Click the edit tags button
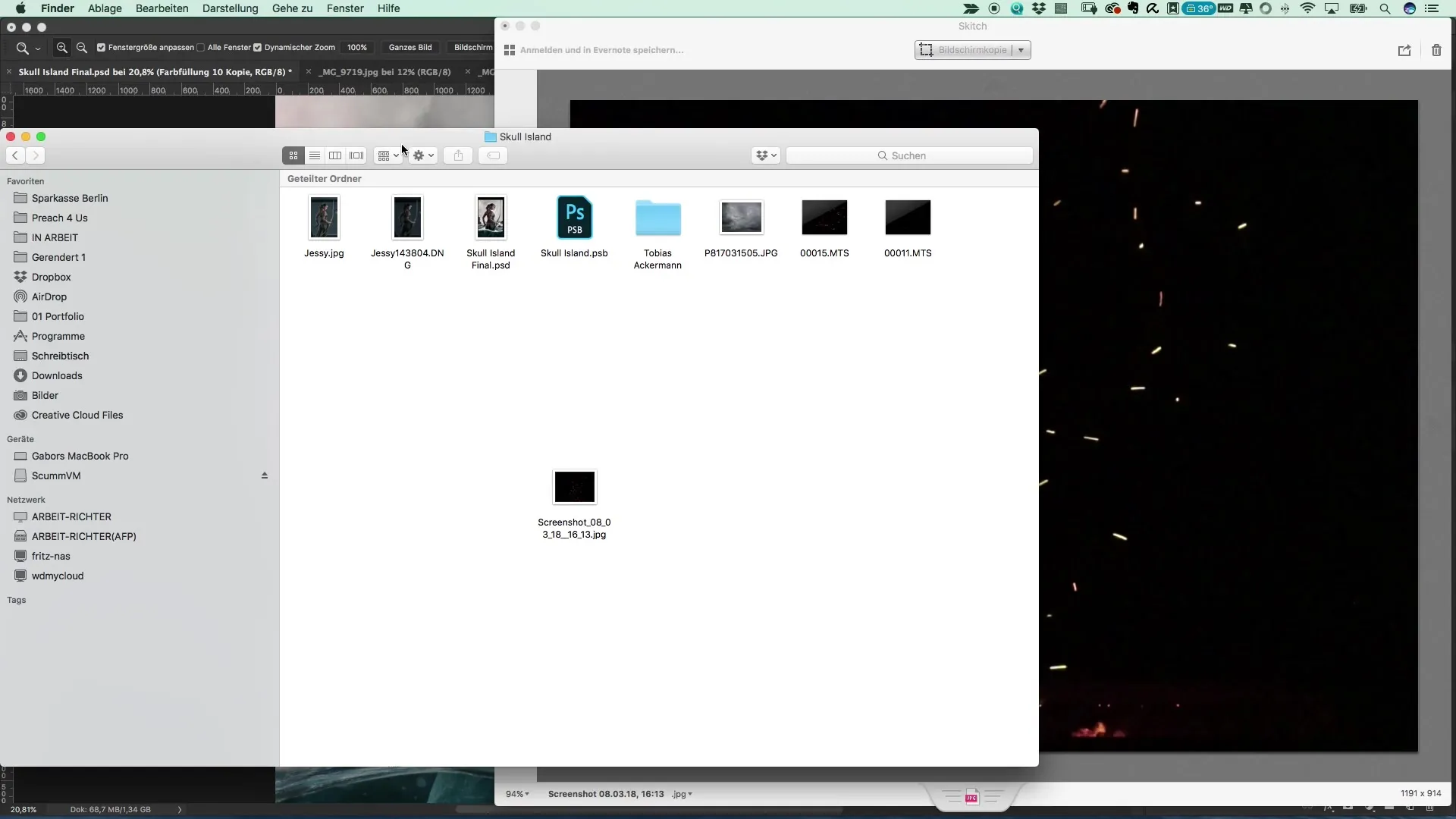This screenshot has height=819, width=1456. [x=493, y=155]
